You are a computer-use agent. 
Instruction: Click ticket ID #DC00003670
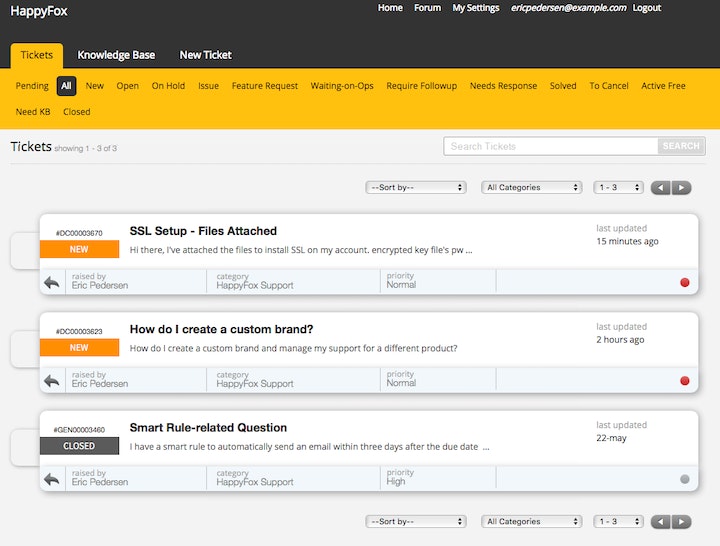point(79,233)
